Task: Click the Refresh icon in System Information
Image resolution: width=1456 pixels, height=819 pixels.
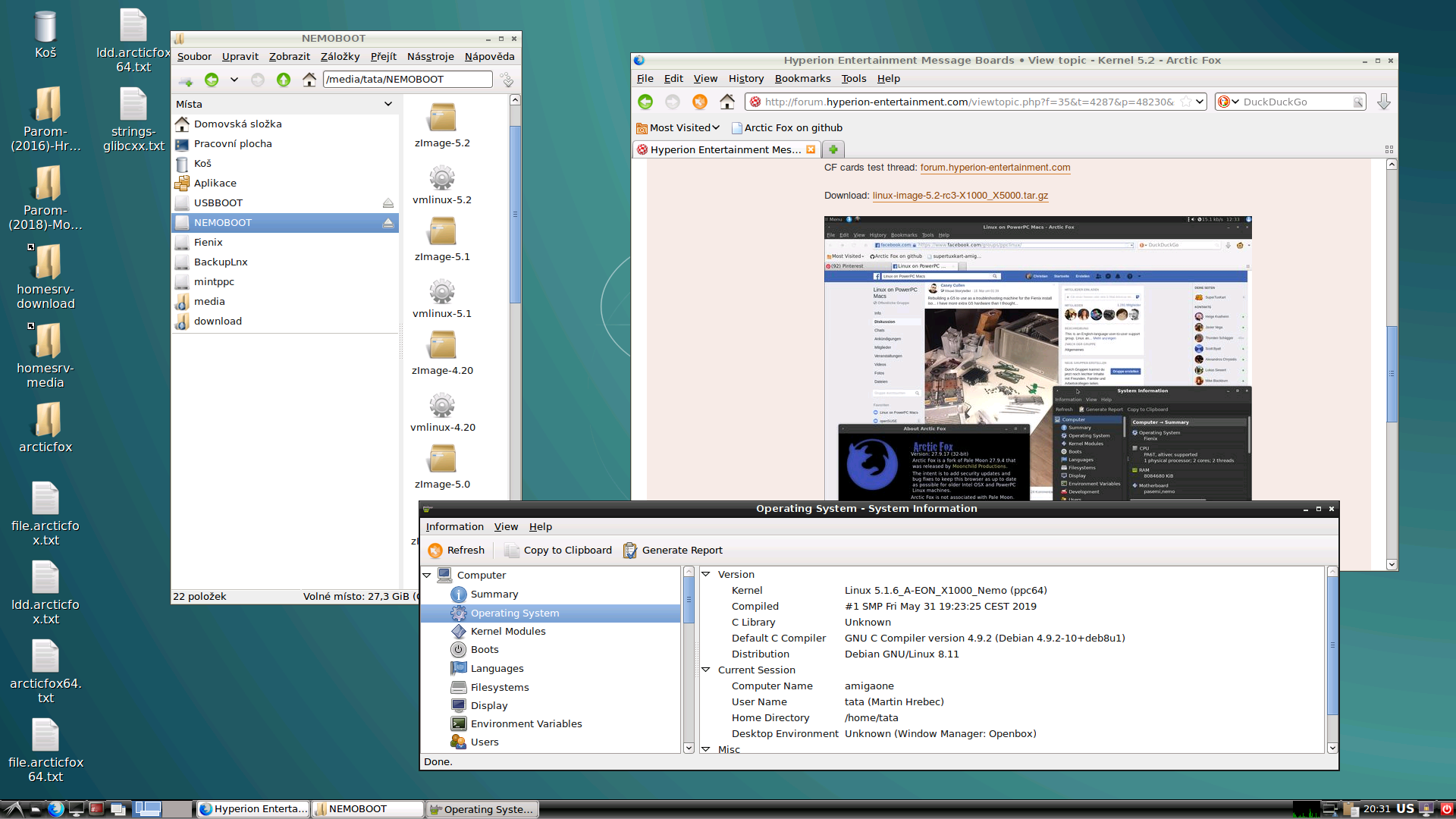Action: coord(435,551)
